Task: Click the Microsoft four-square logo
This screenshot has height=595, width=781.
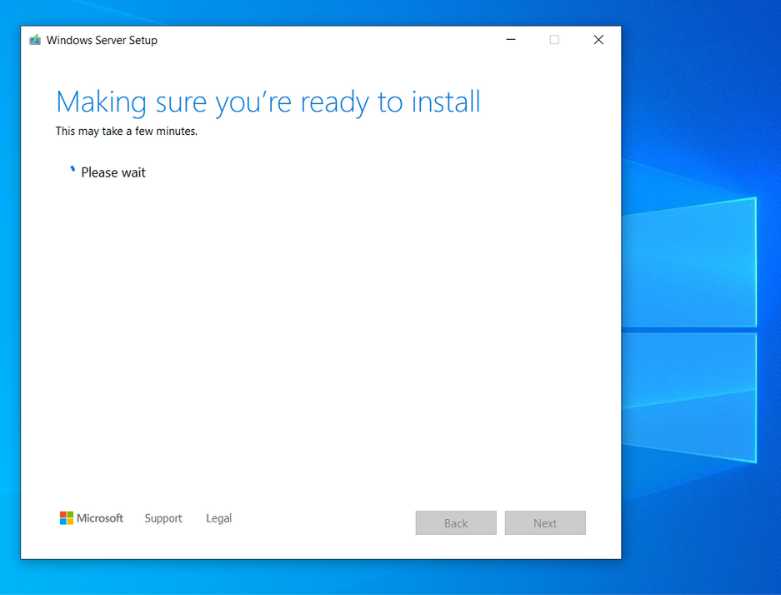Action: click(x=66, y=518)
